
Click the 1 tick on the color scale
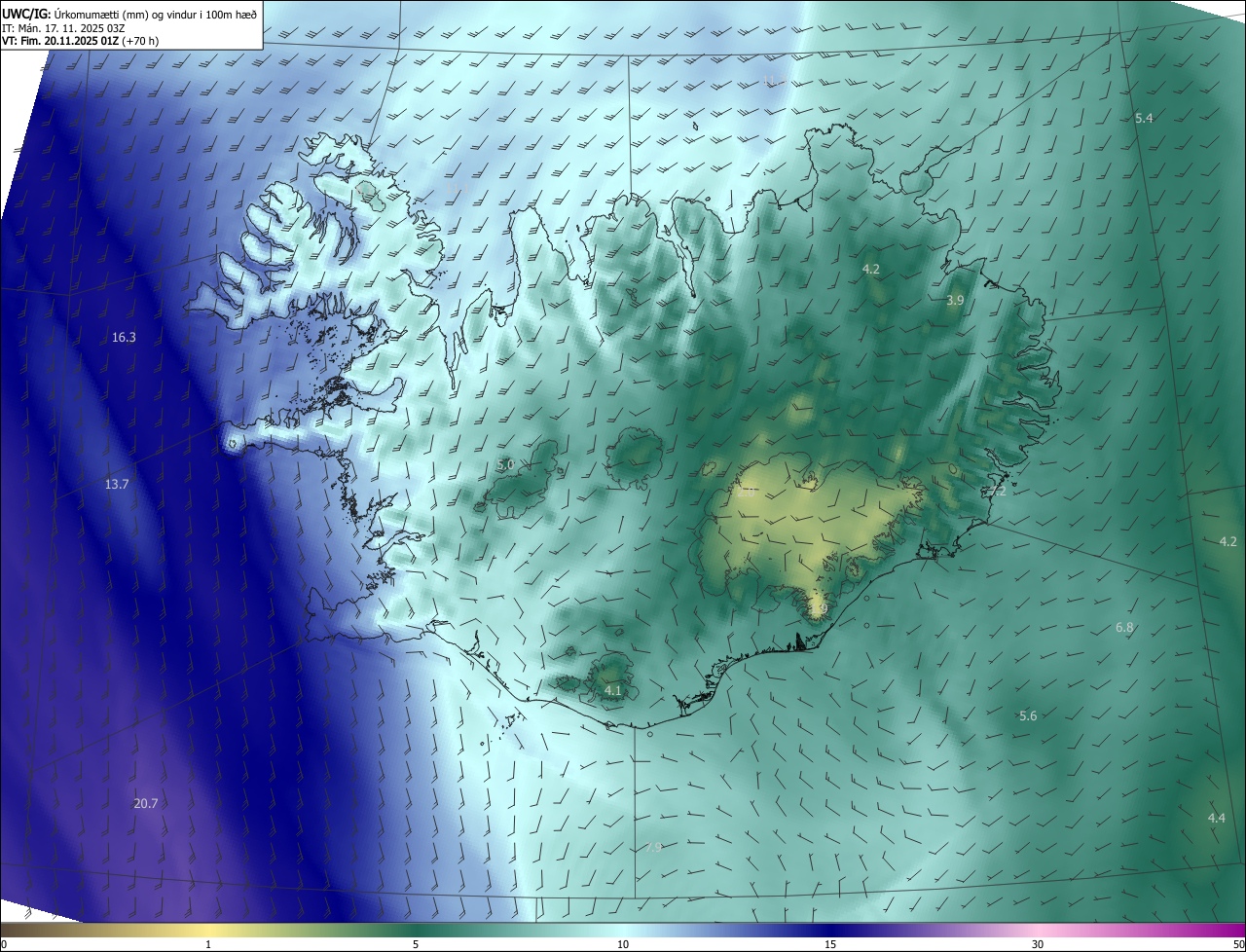(208, 944)
